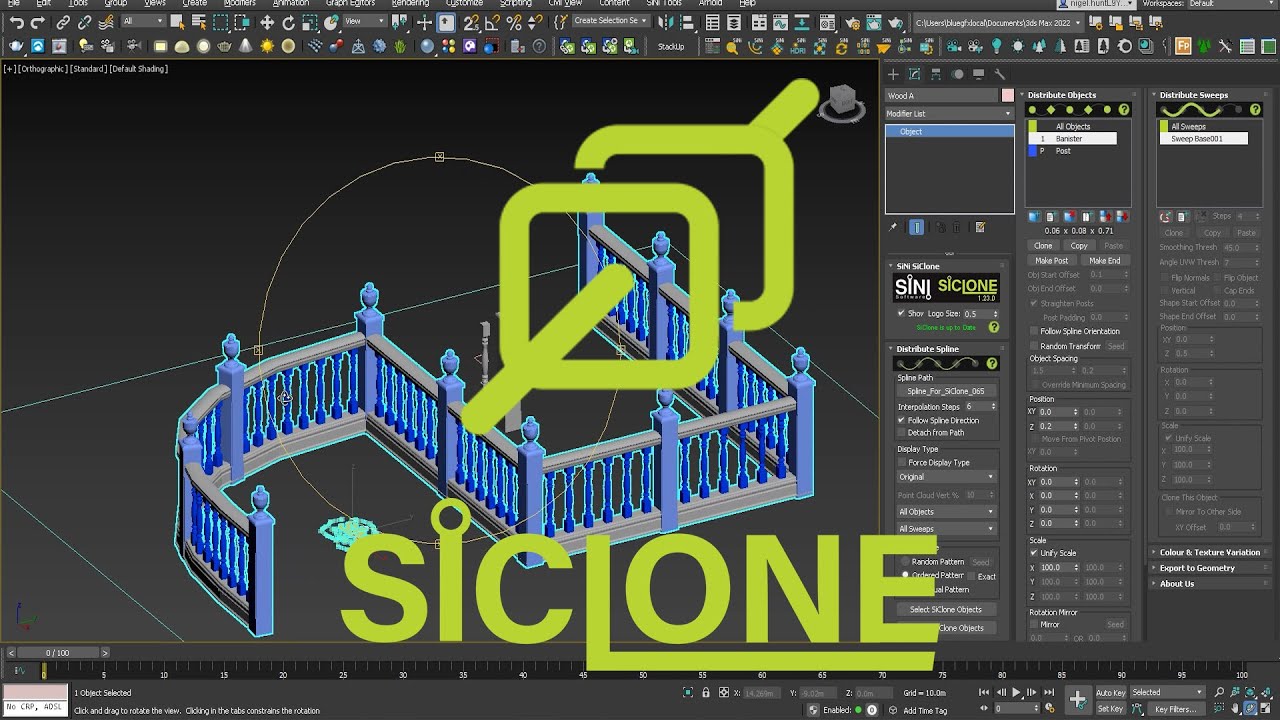Toggle the Show logo checkbox

click(x=900, y=313)
